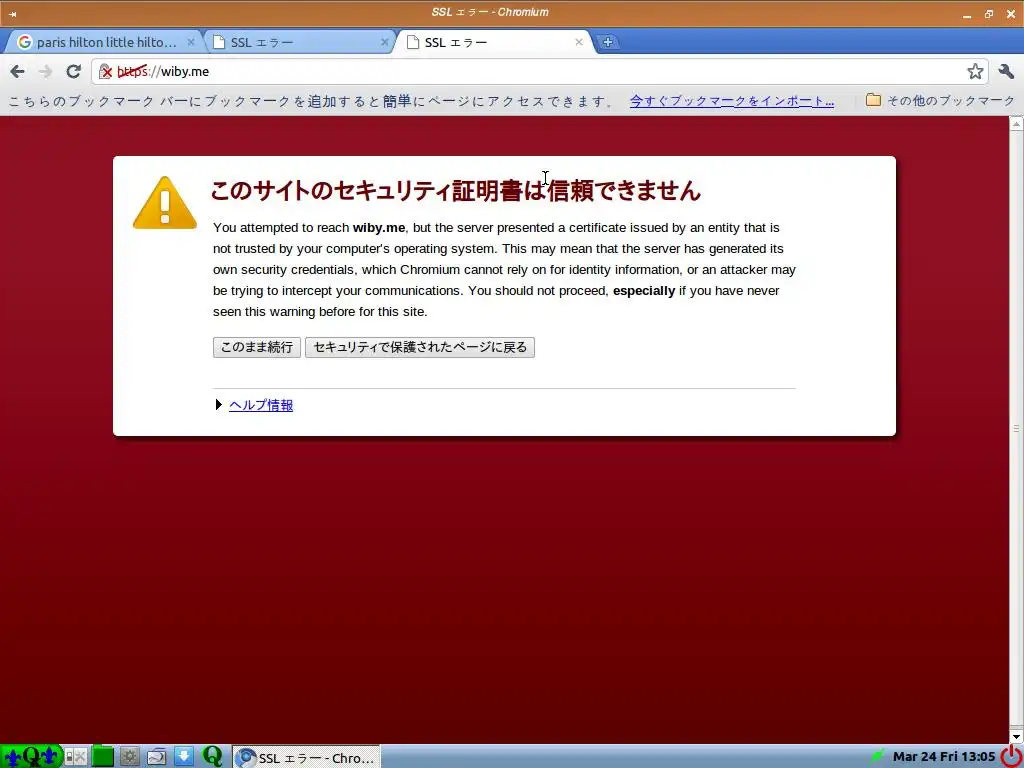
Task: Switch to the first SSL エラー tab
Action: pos(299,42)
